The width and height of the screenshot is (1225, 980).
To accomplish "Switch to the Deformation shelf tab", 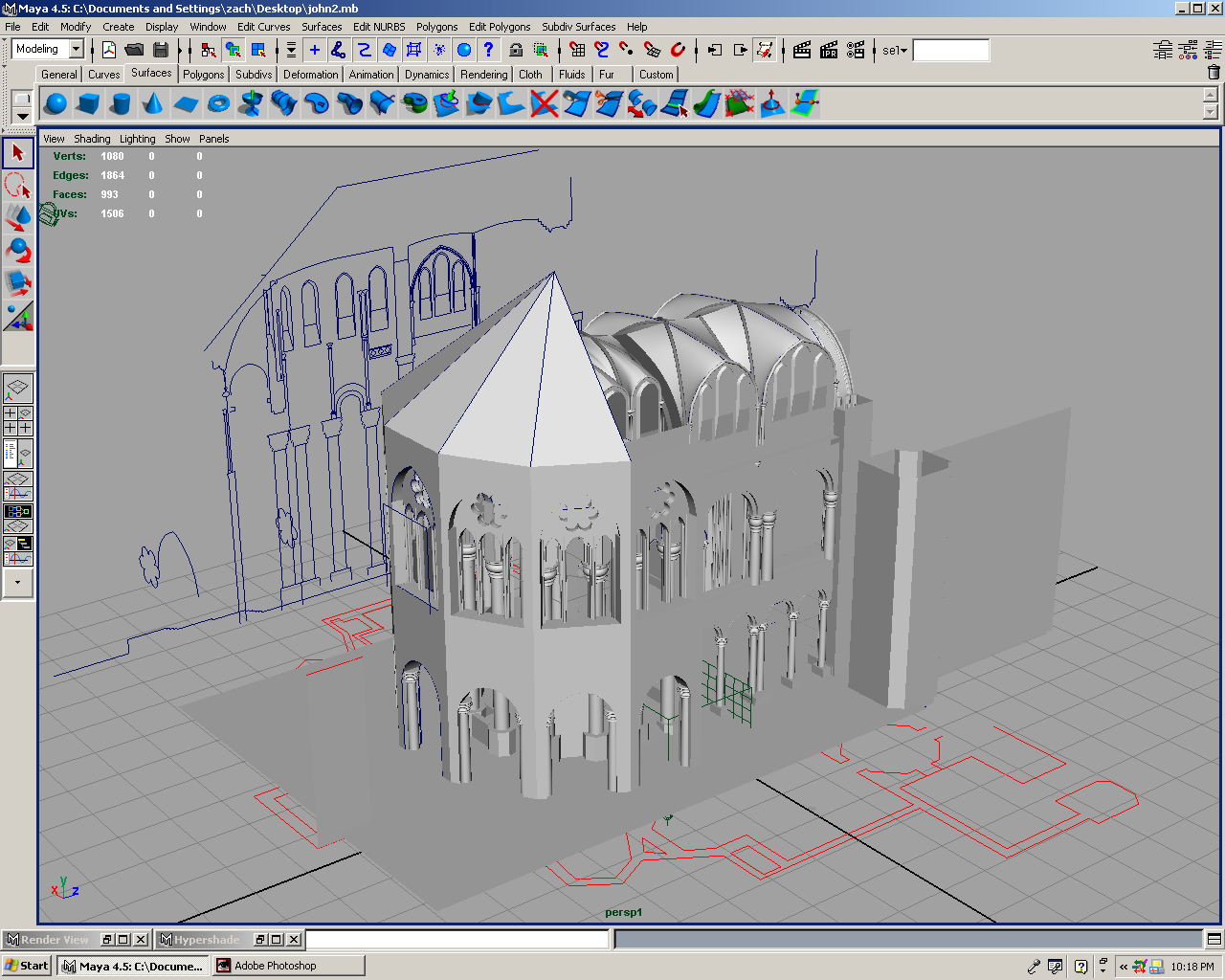I will (311, 74).
